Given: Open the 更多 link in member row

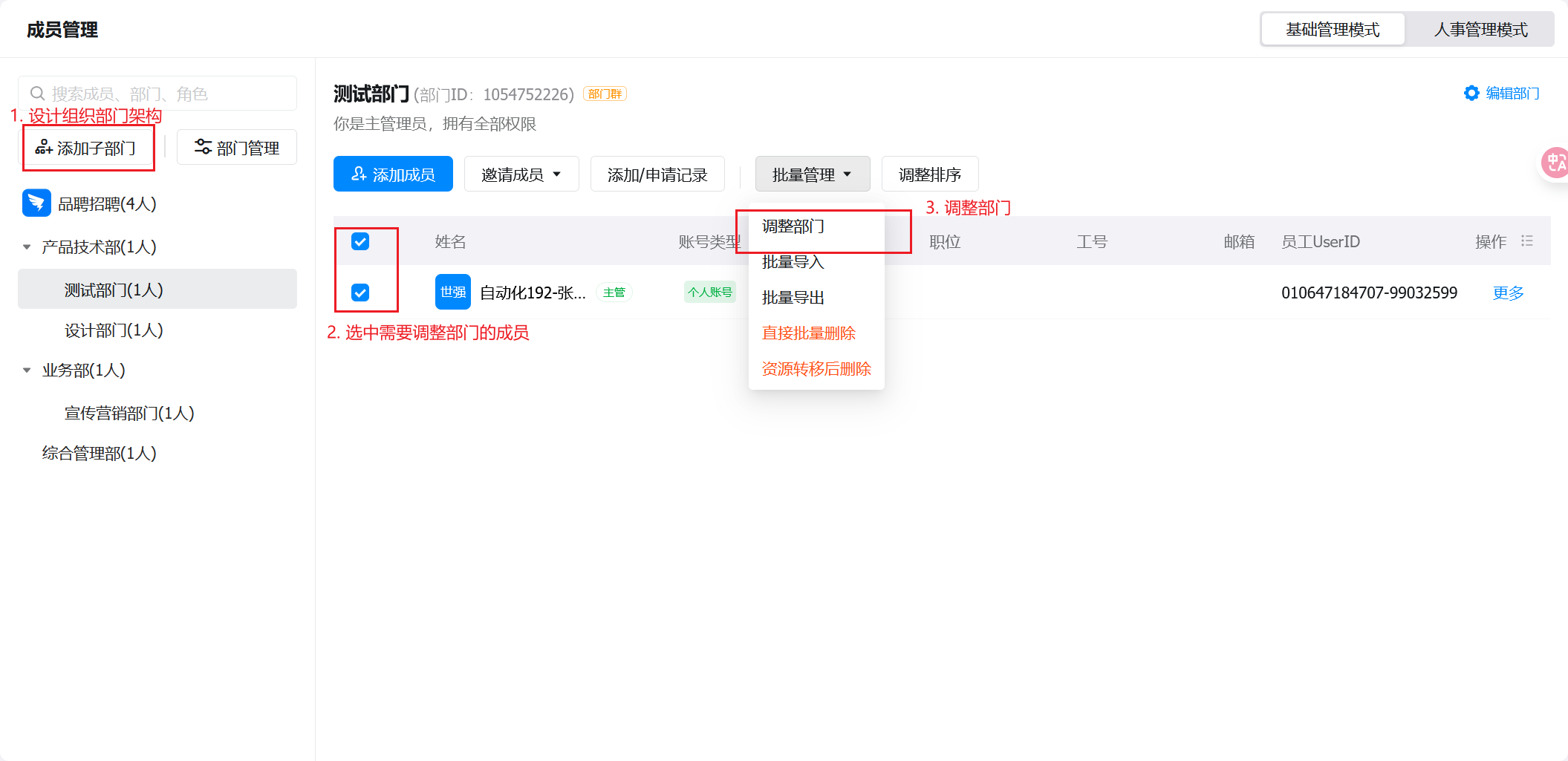Looking at the screenshot, I should tap(1508, 293).
